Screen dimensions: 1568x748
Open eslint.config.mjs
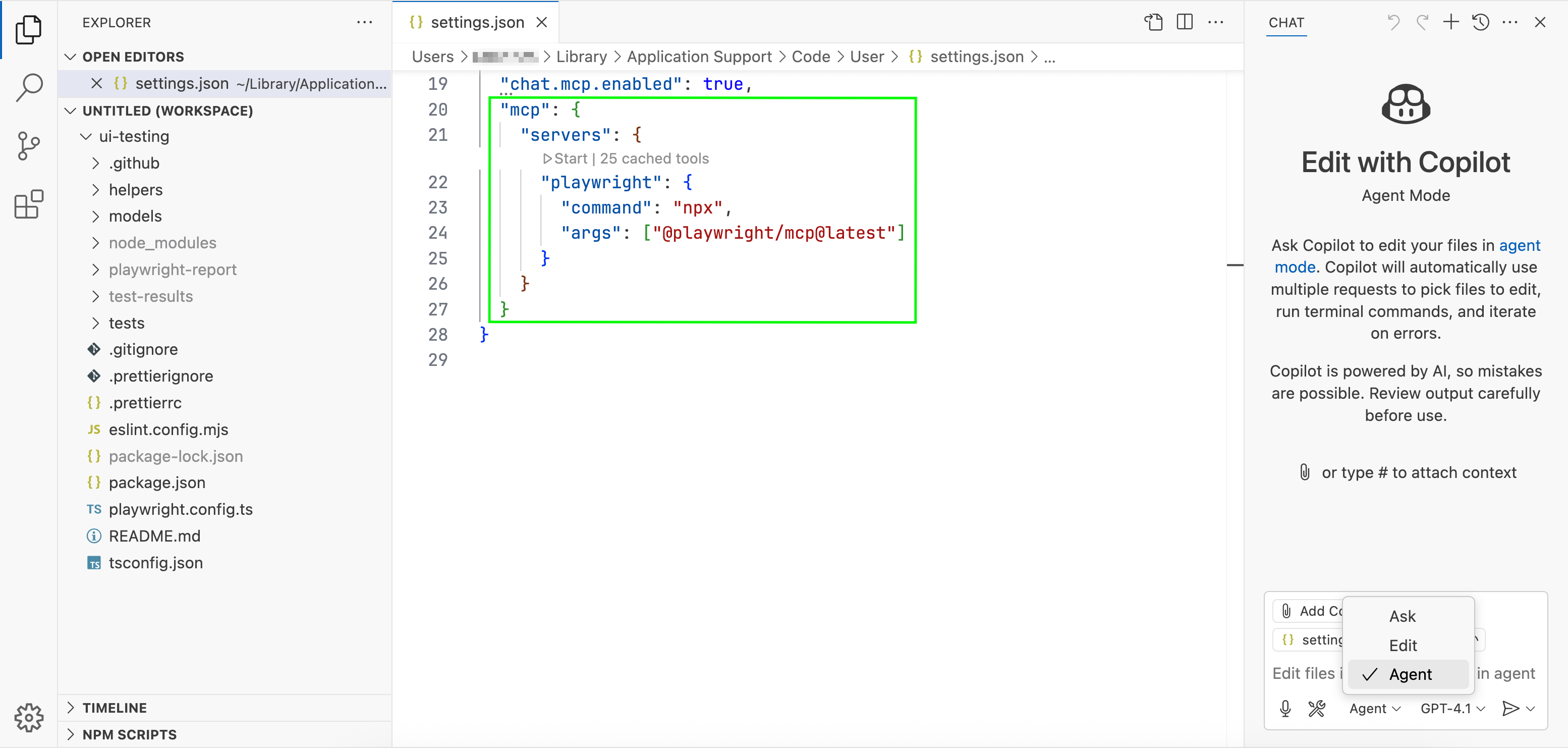tap(225, 430)
